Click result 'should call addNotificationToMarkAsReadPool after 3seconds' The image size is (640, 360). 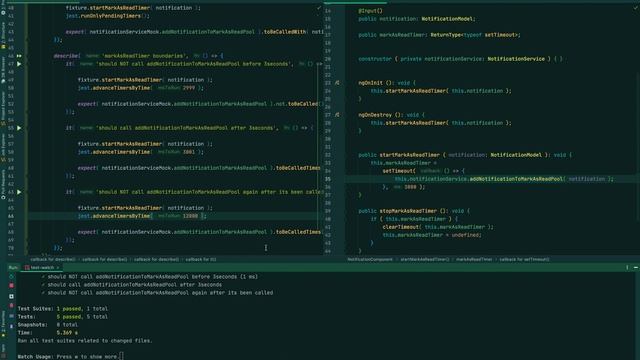[x=135, y=285]
